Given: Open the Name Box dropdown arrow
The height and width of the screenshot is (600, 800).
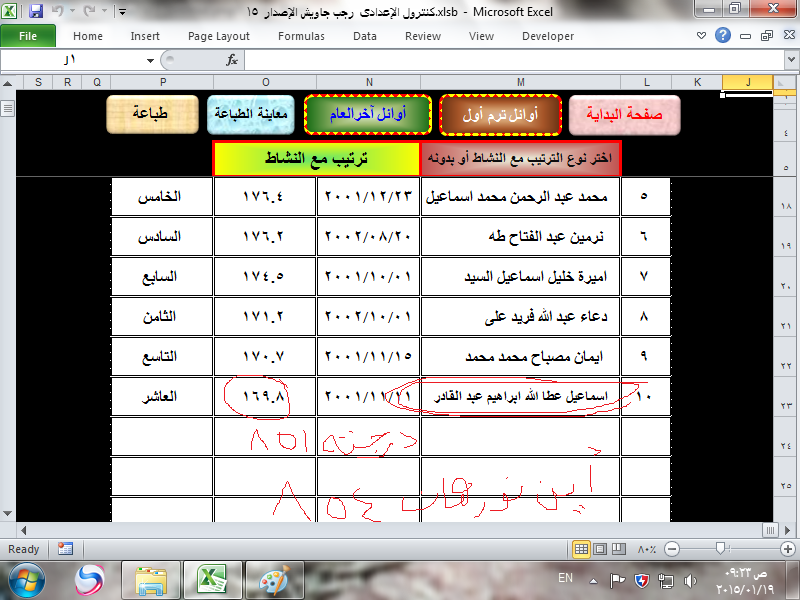Looking at the screenshot, I should (152, 60).
